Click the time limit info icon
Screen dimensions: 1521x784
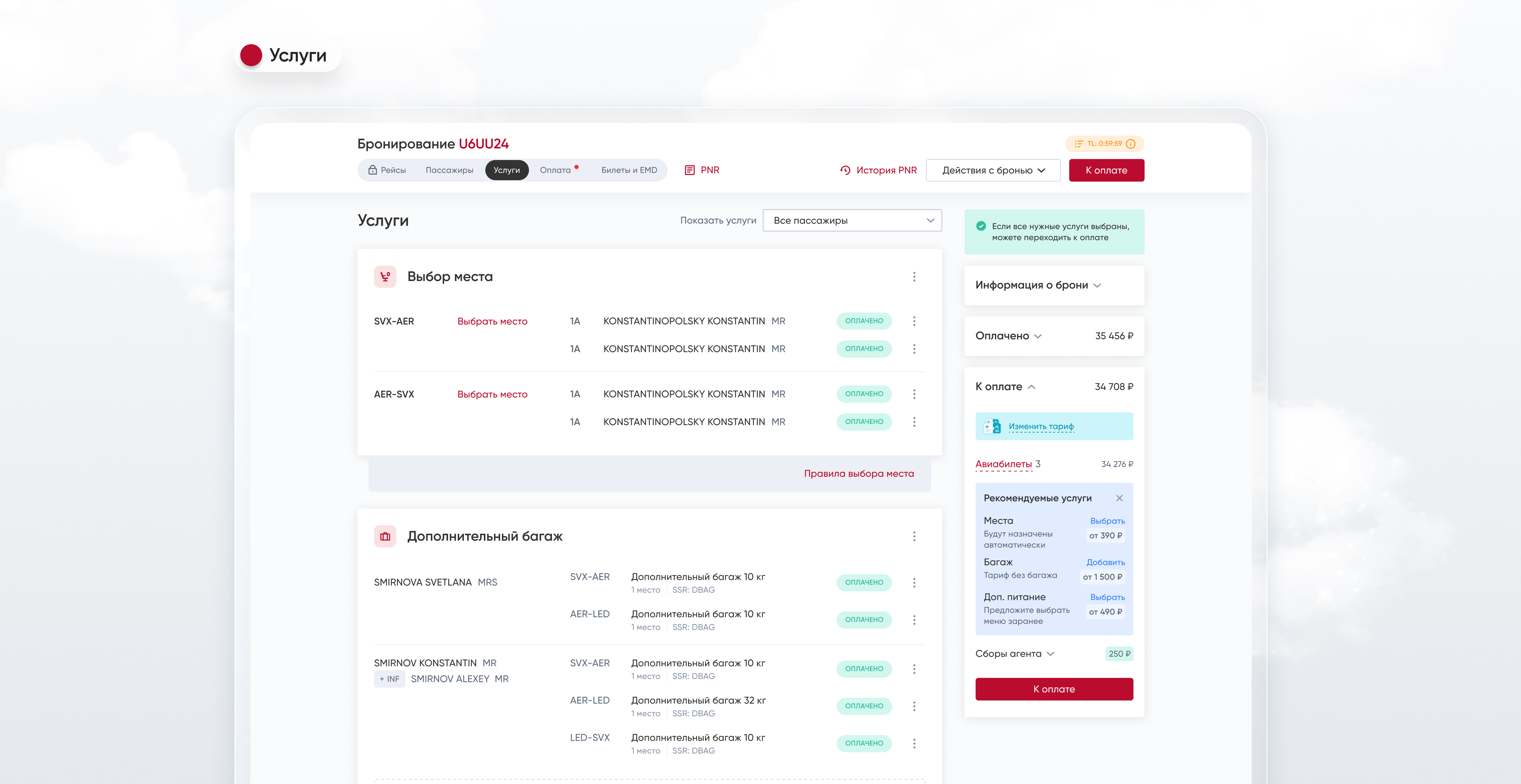pos(1131,143)
